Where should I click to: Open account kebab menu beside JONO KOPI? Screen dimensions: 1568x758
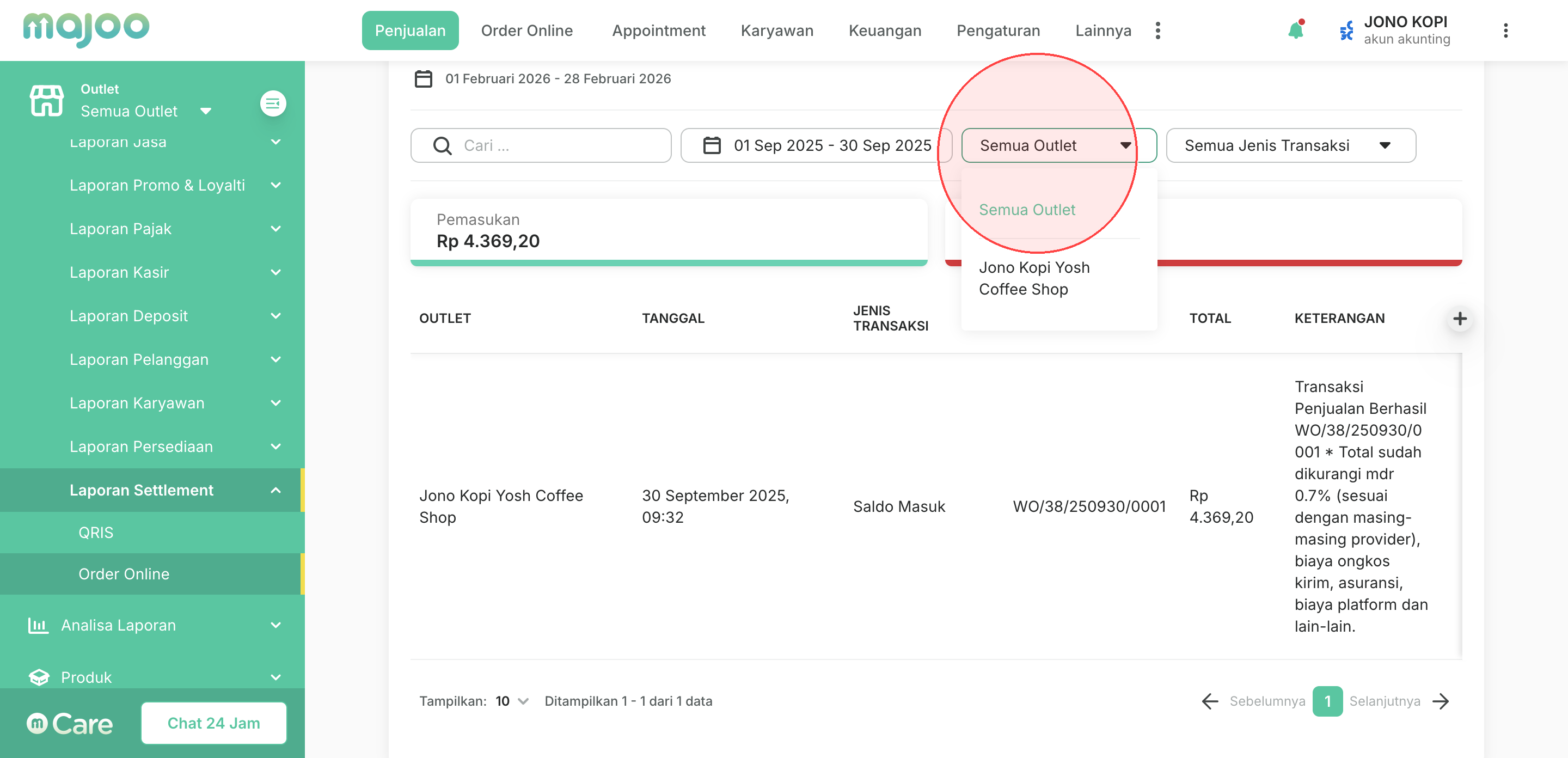click(x=1505, y=30)
